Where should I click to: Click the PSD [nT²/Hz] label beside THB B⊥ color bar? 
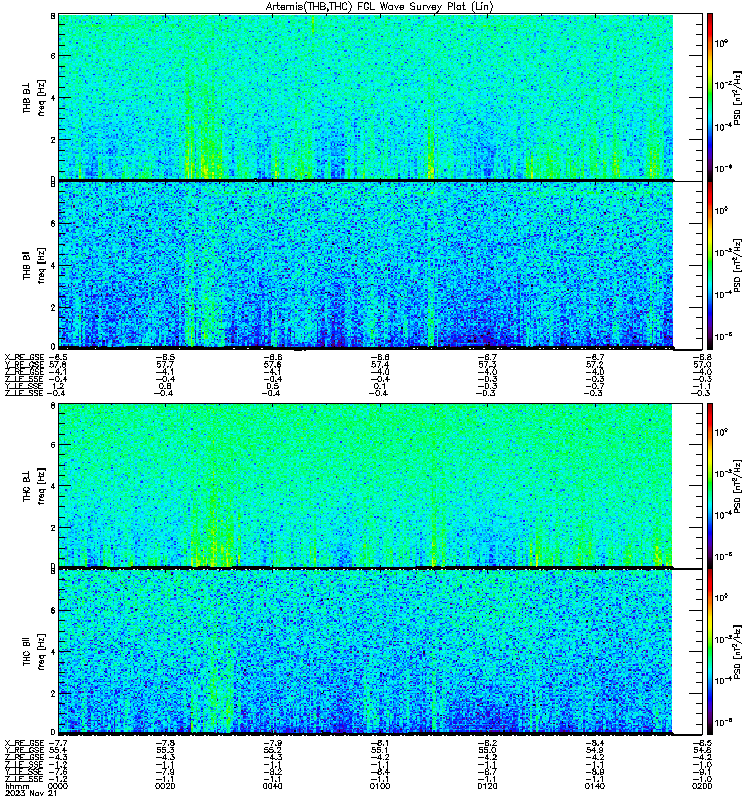[738, 97]
